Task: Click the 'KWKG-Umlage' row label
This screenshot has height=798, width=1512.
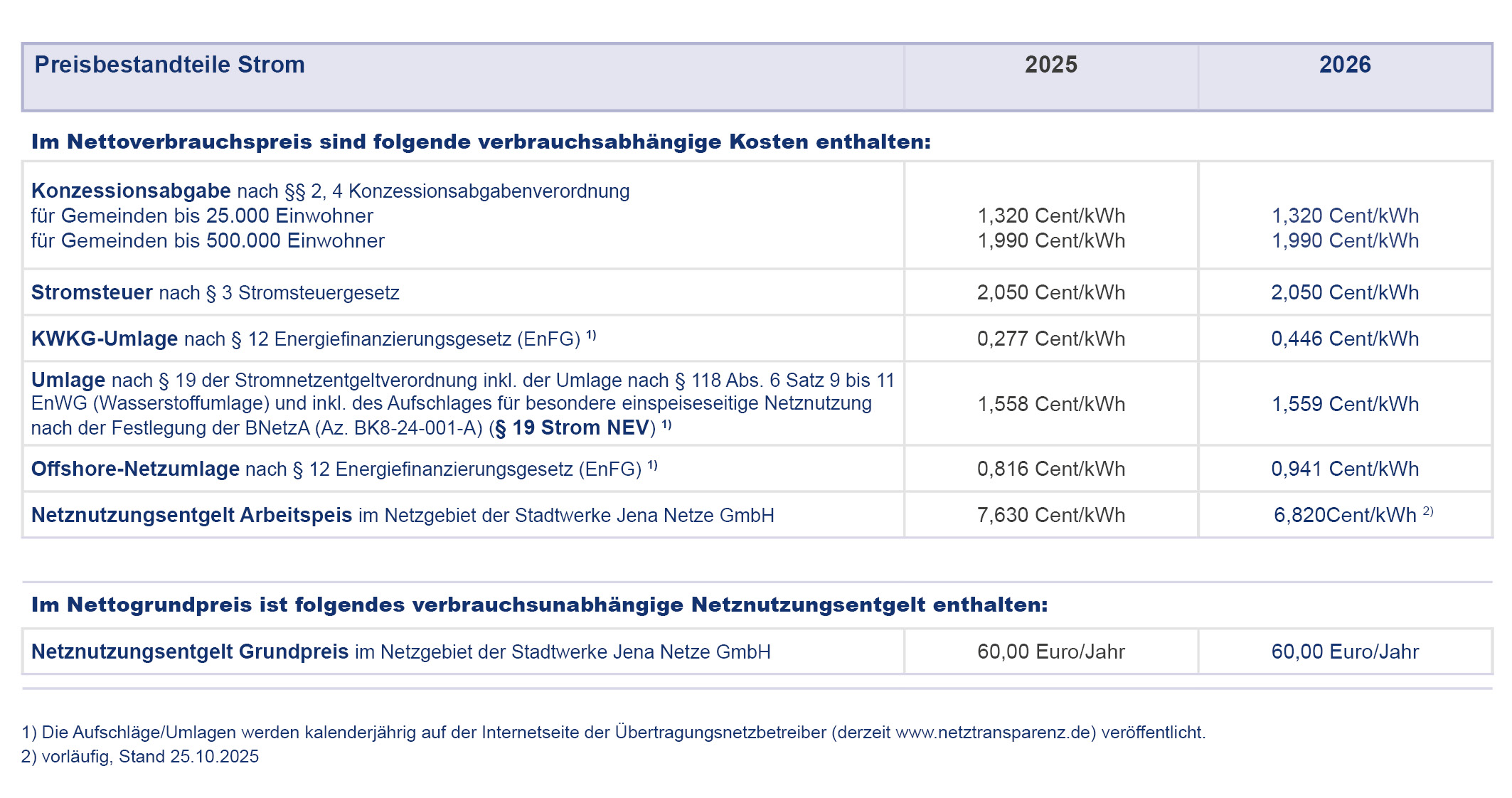Action: (105, 339)
